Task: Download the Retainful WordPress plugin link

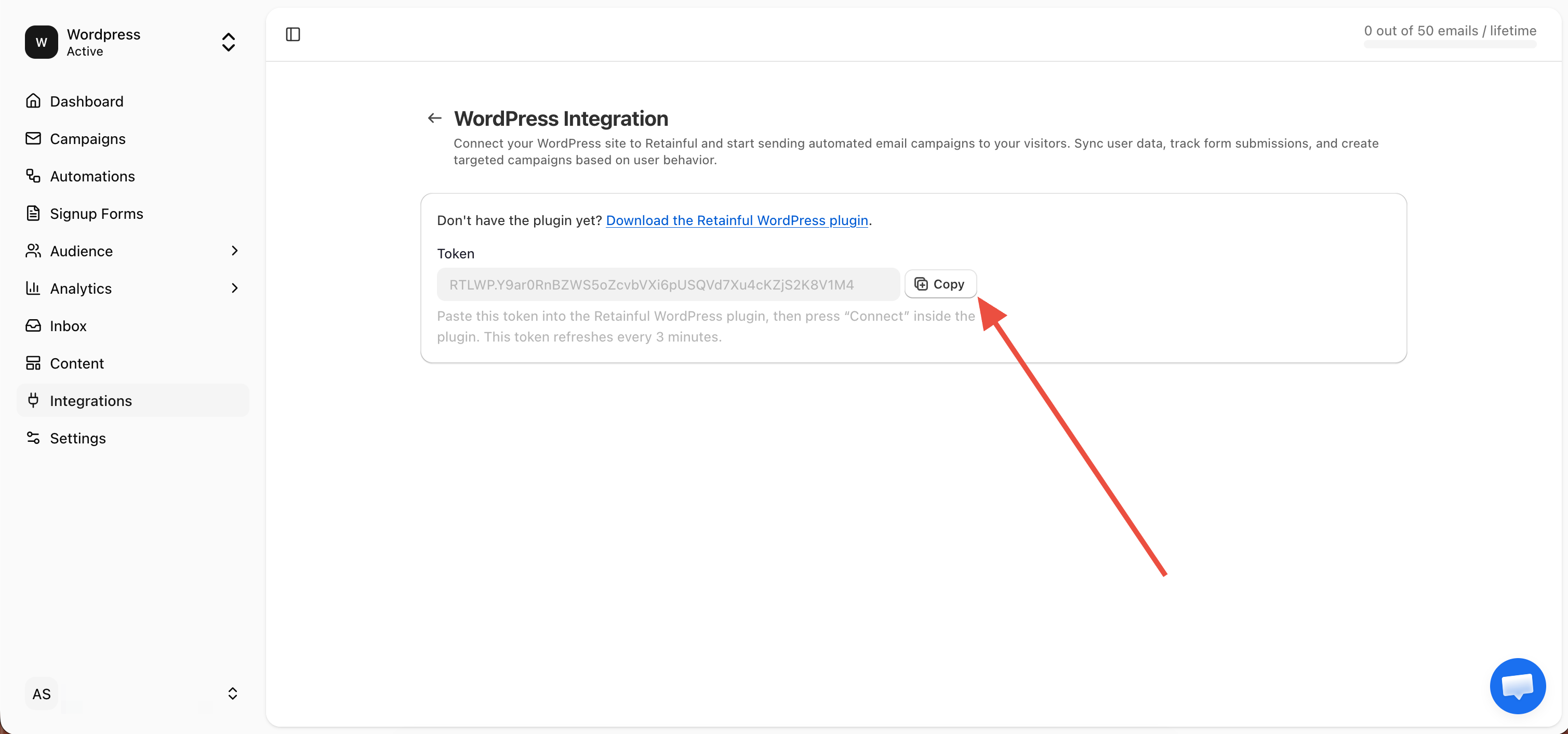Action: [x=737, y=220]
